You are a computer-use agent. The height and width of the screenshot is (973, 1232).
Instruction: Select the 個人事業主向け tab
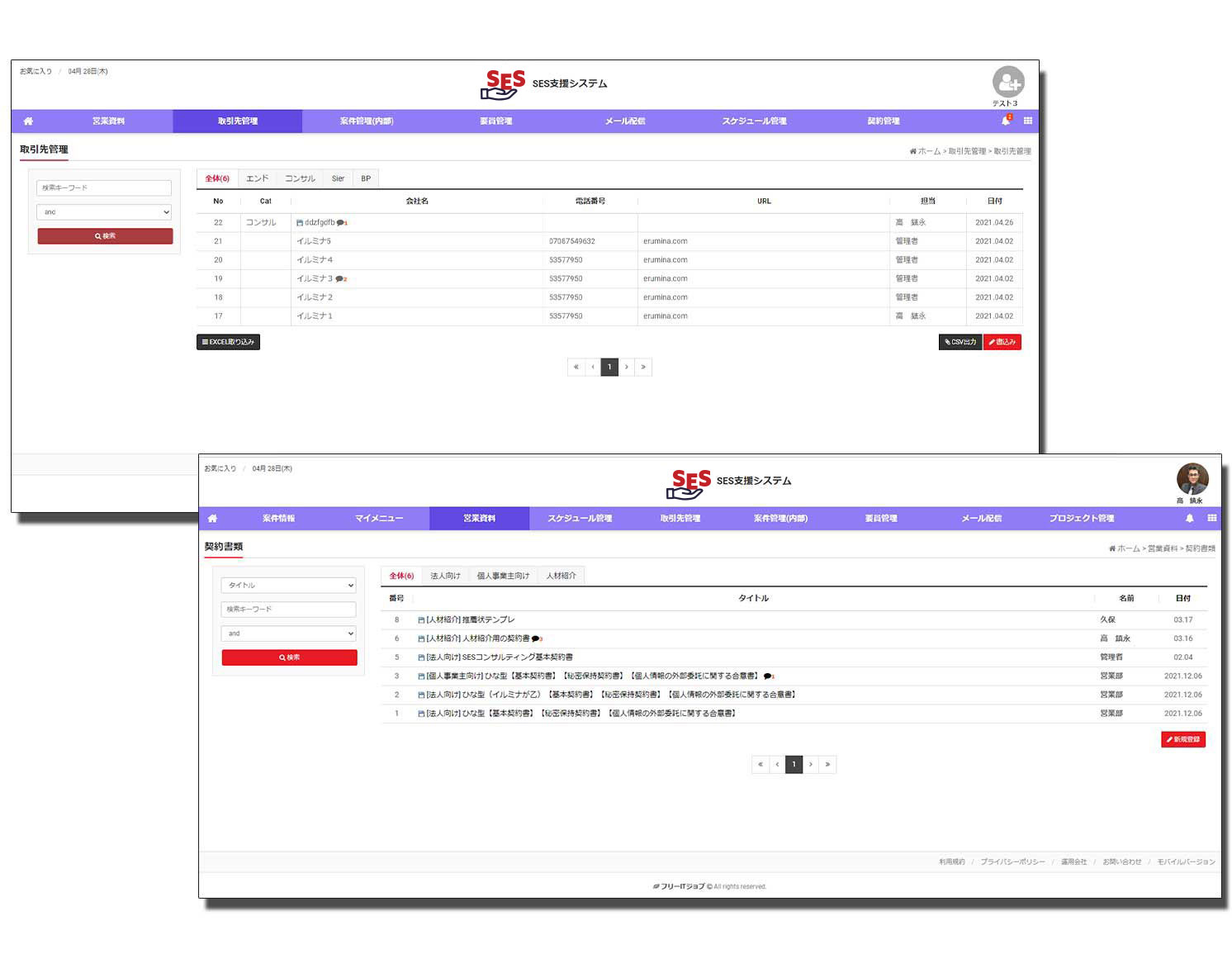coord(502,576)
